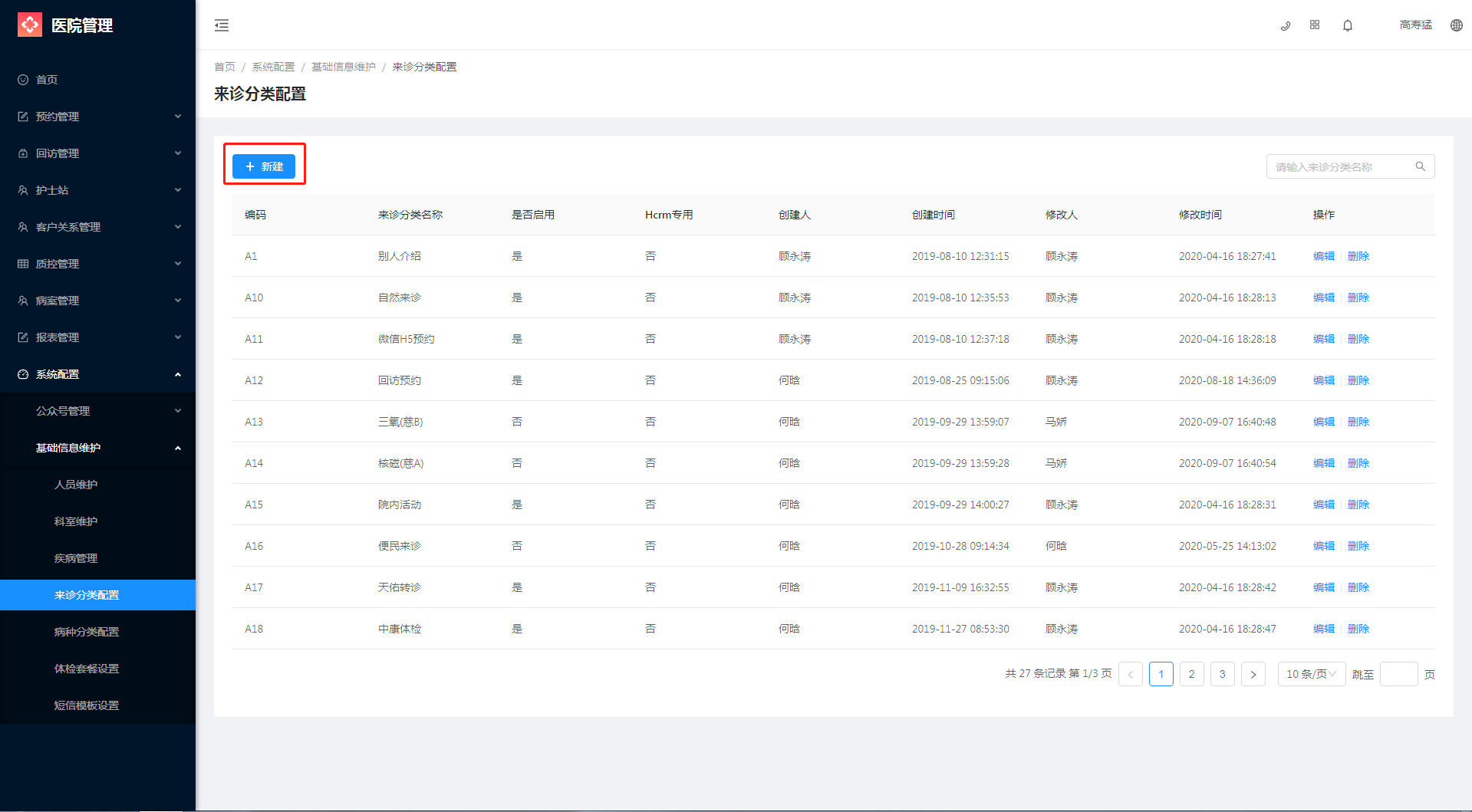The image size is (1472, 812).
Task: Expand 预约管理 menu chevron
Action: 178,117
